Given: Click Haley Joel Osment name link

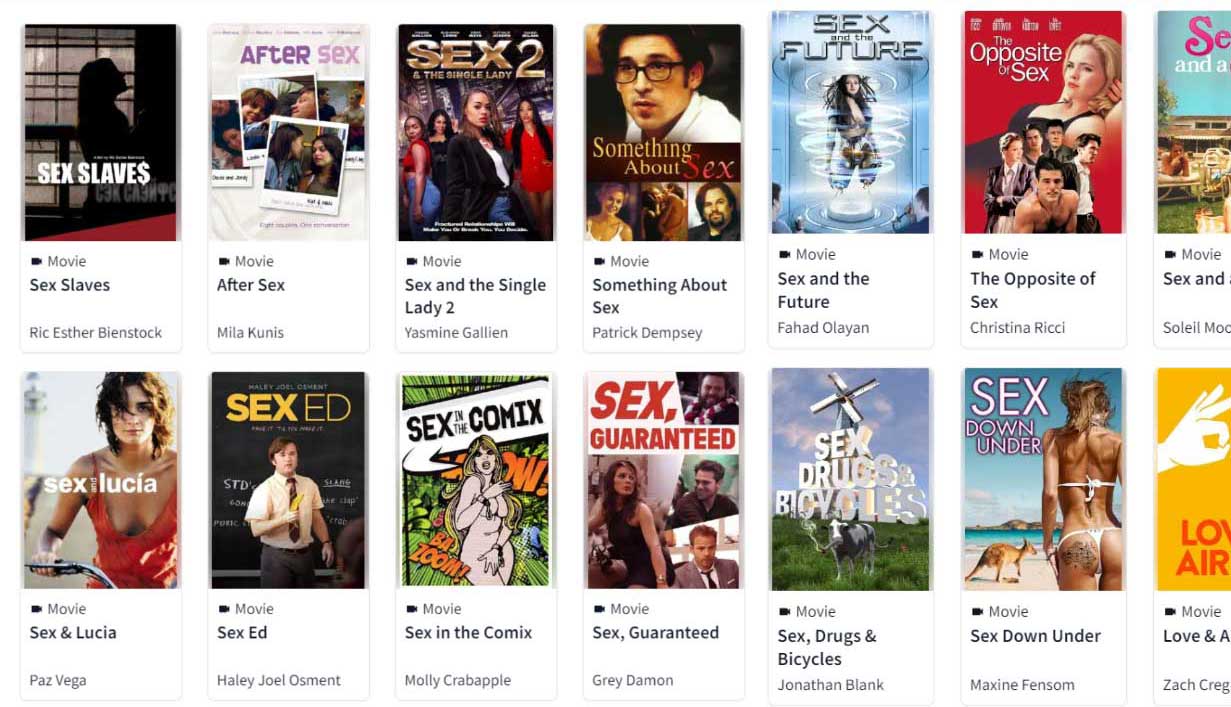Looking at the screenshot, I should click(x=279, y=680).
